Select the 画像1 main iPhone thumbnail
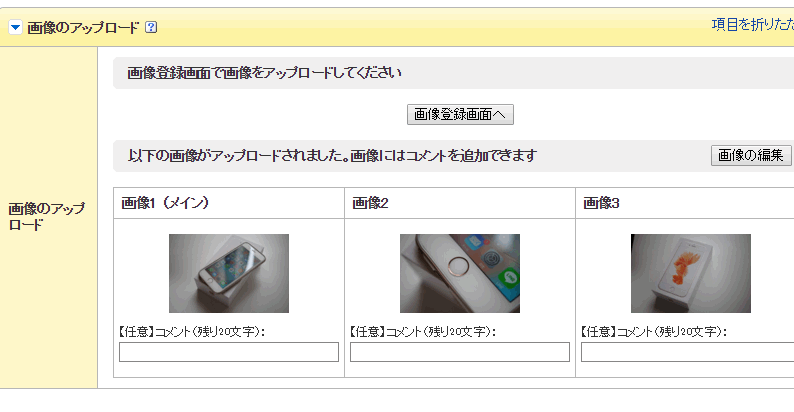794x412 pixels. click(x=229, y=273)
